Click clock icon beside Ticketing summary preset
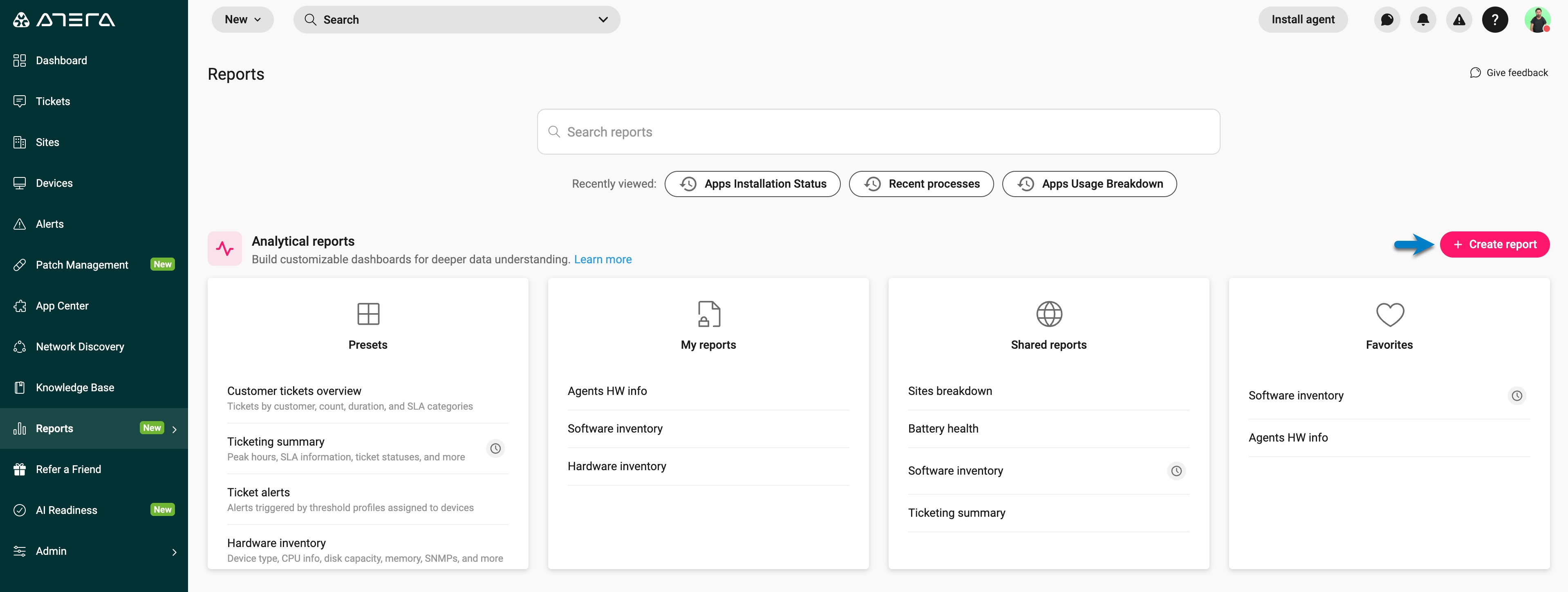 [x=496, y=449]
